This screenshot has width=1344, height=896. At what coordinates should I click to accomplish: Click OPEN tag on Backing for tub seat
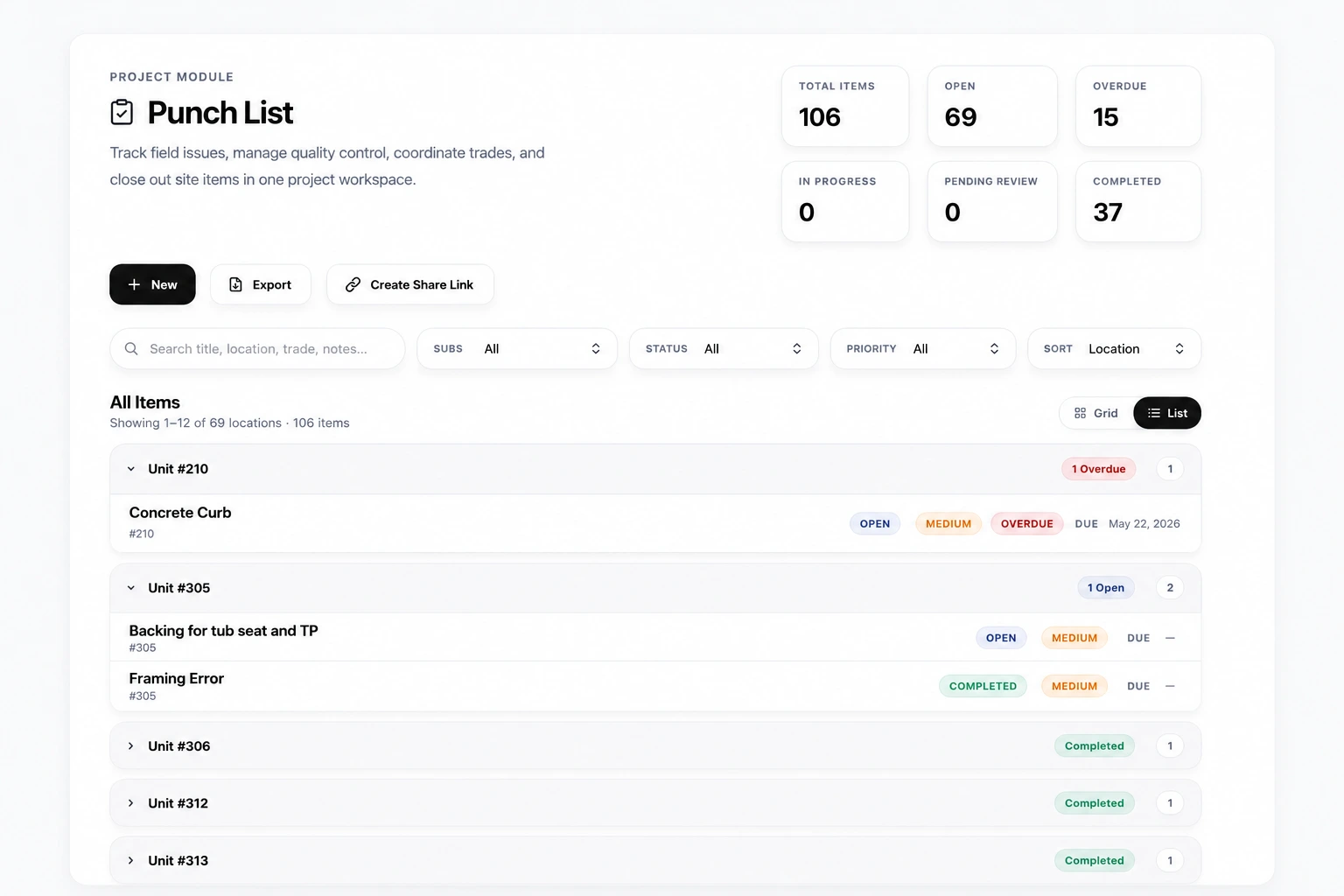pos(1001,638)
